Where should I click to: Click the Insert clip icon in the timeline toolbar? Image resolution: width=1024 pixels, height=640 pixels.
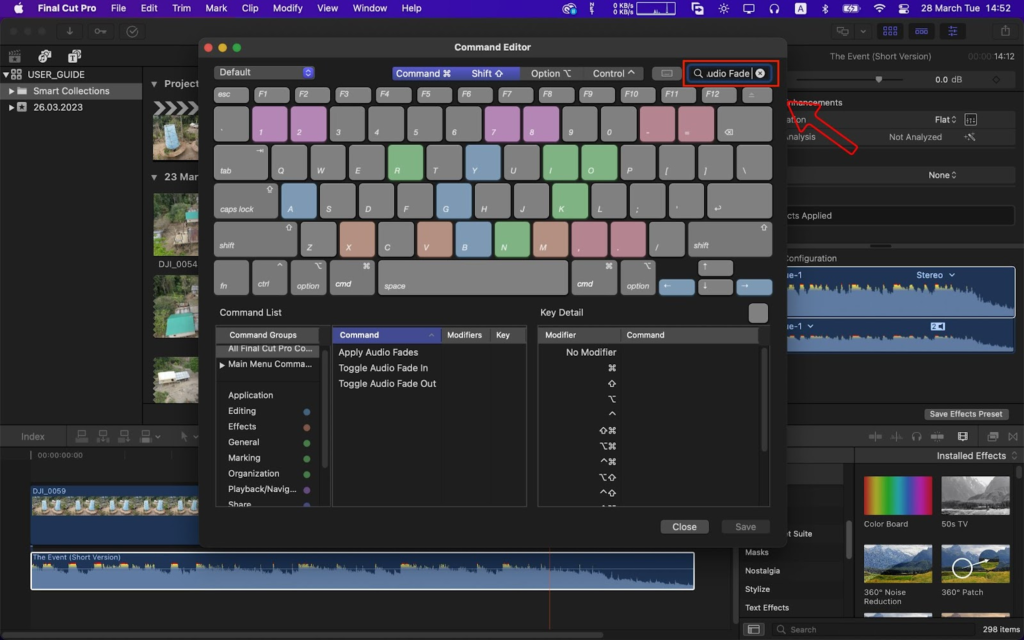(x=103, y=436)
